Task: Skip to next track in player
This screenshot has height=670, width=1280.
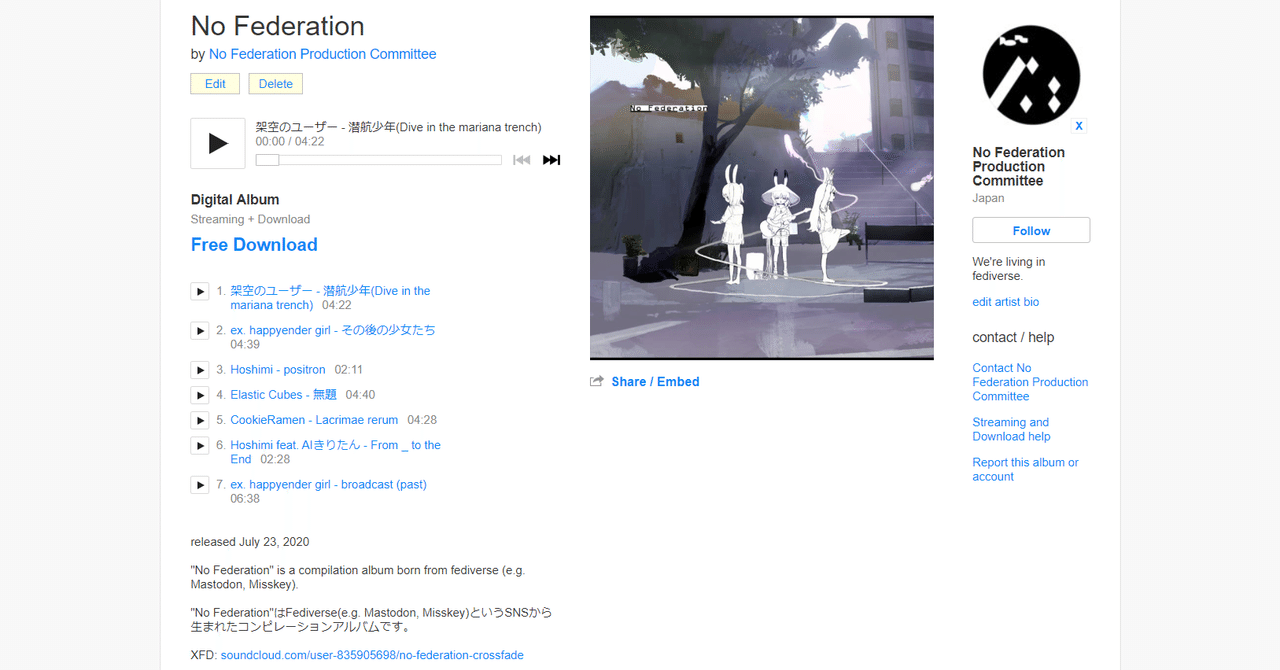Action: click(551, 160)
